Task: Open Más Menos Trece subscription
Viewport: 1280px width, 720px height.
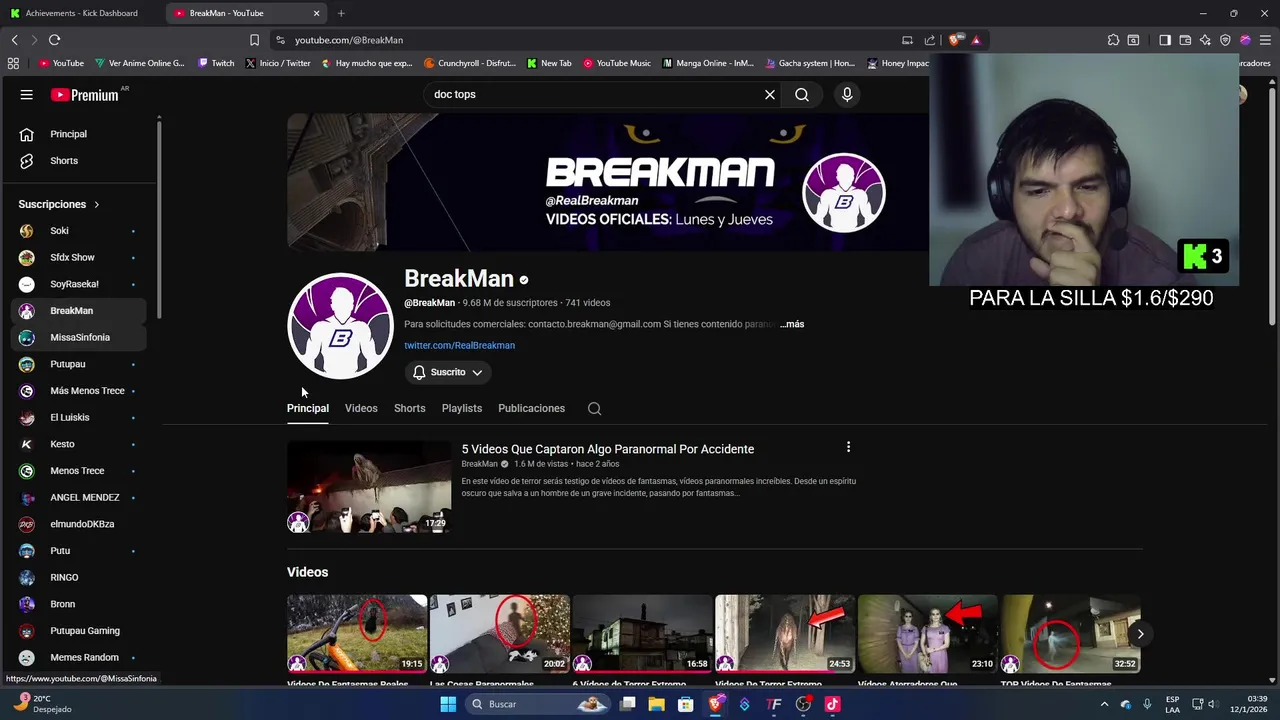Action: [x=78, y=391]
